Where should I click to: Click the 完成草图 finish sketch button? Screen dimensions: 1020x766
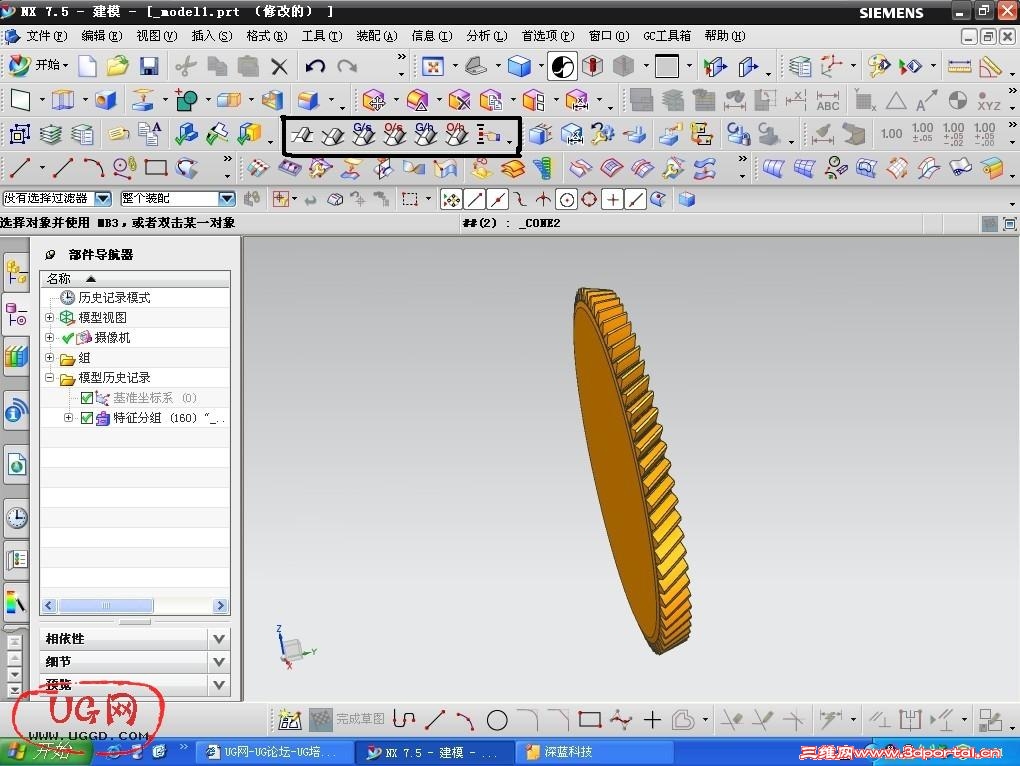click(347, 719)
